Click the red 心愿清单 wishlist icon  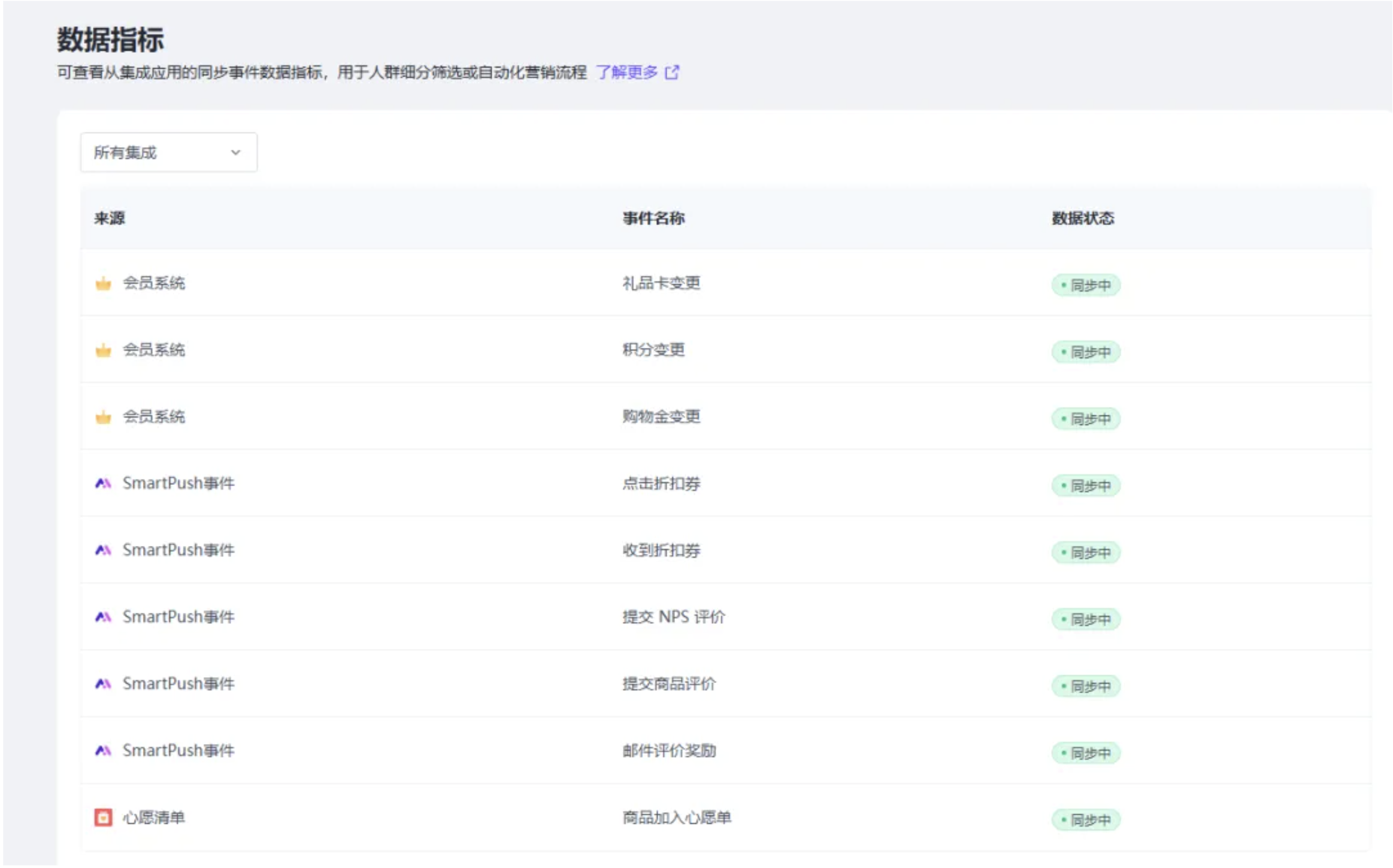pyautogui.click(x=103, y=818)
